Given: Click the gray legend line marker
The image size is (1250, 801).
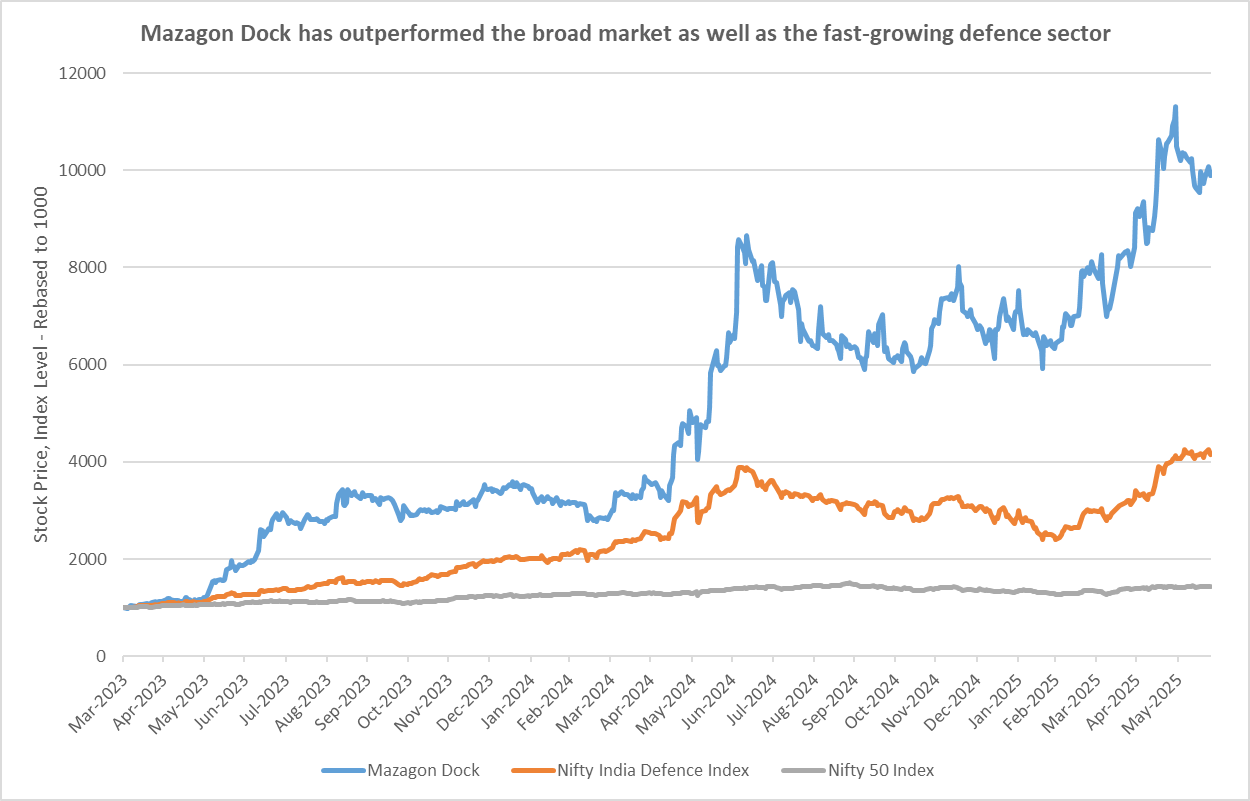Looking at the screenshot, I should (802, 770).
